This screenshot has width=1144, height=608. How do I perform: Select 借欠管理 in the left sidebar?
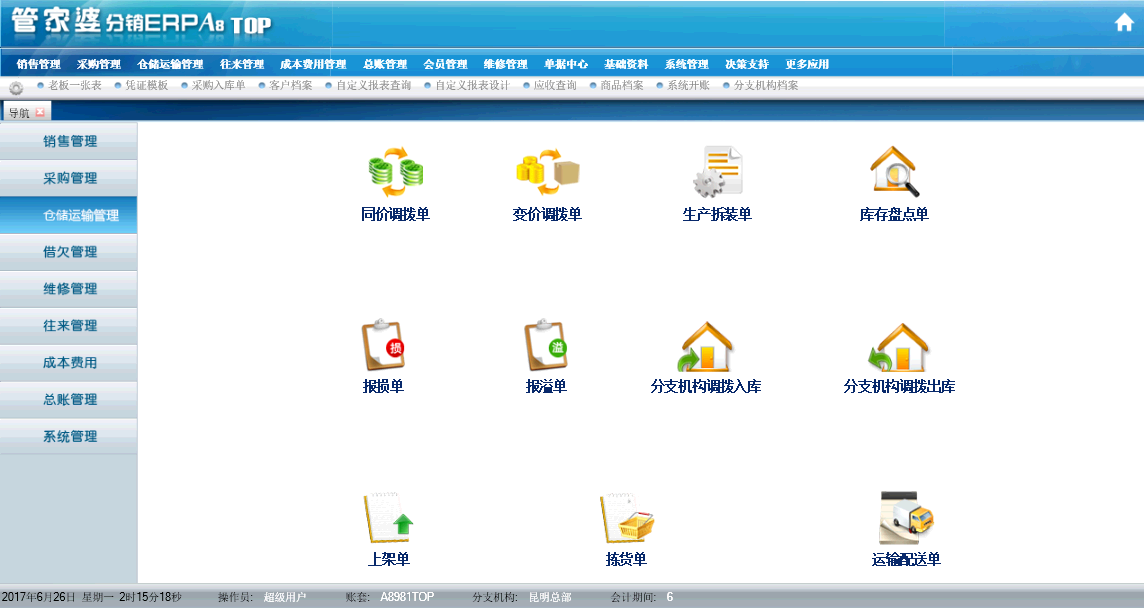click(x=69, y=252)
